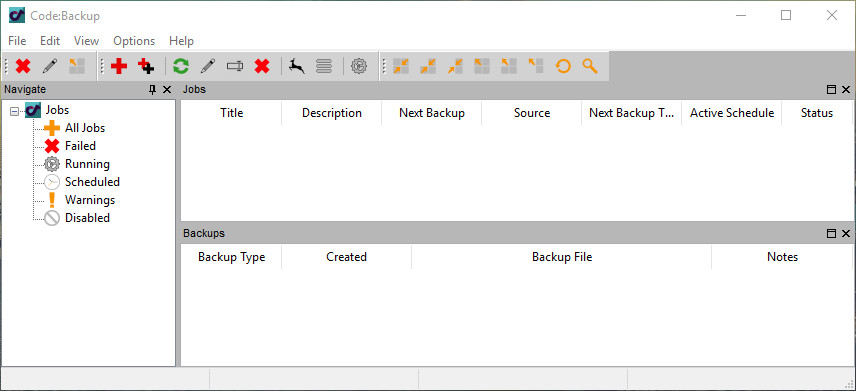Open the File menu
The image size is (856, 391).
(17, 41)
